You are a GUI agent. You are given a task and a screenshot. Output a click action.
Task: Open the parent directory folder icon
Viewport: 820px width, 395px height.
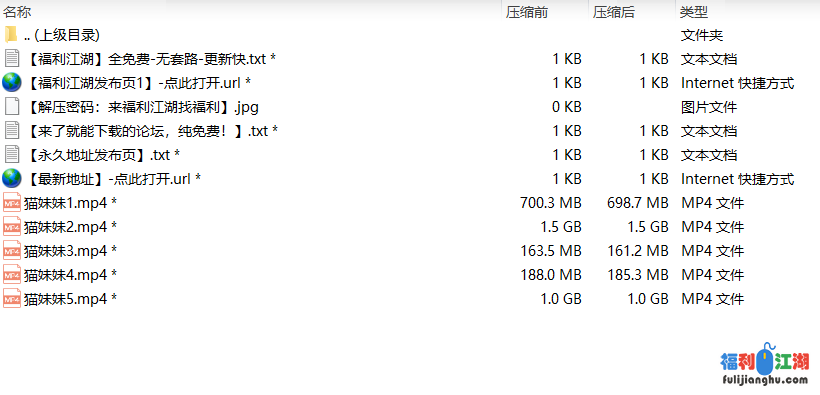click(11, 35)
